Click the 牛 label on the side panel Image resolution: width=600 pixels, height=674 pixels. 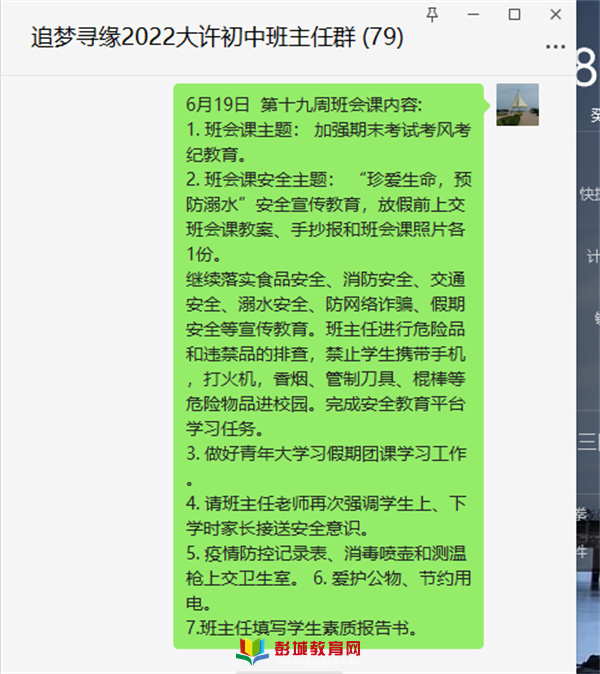pos(582,552)
